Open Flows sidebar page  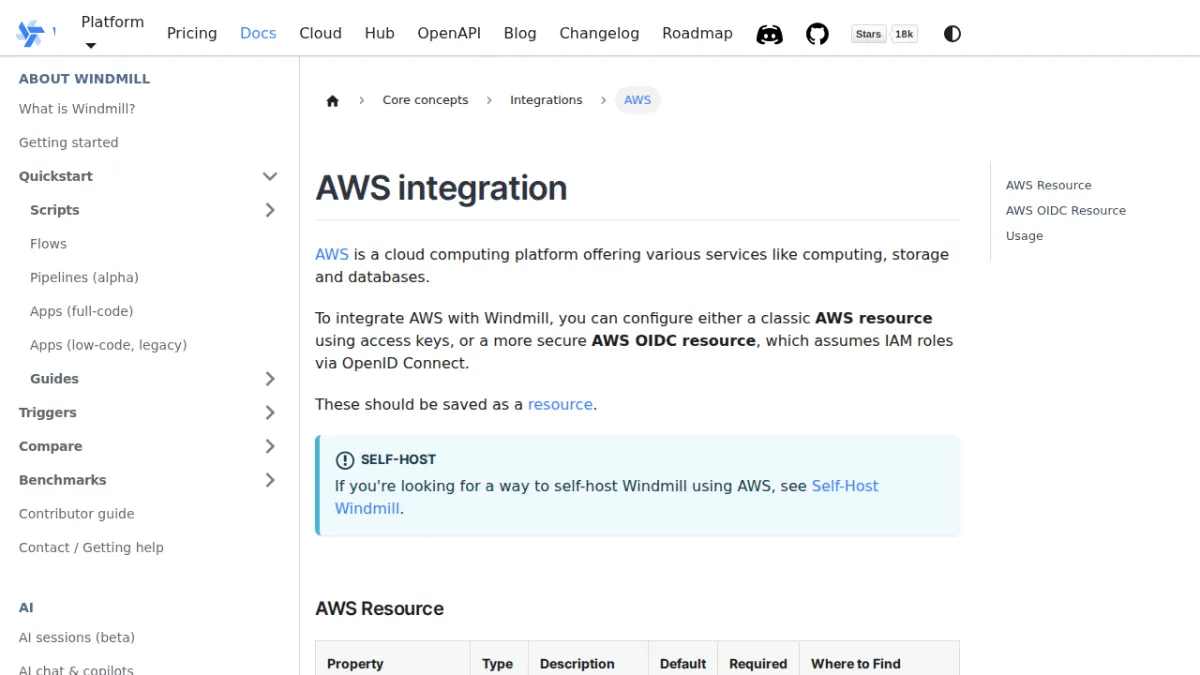[x=48, y=244]
